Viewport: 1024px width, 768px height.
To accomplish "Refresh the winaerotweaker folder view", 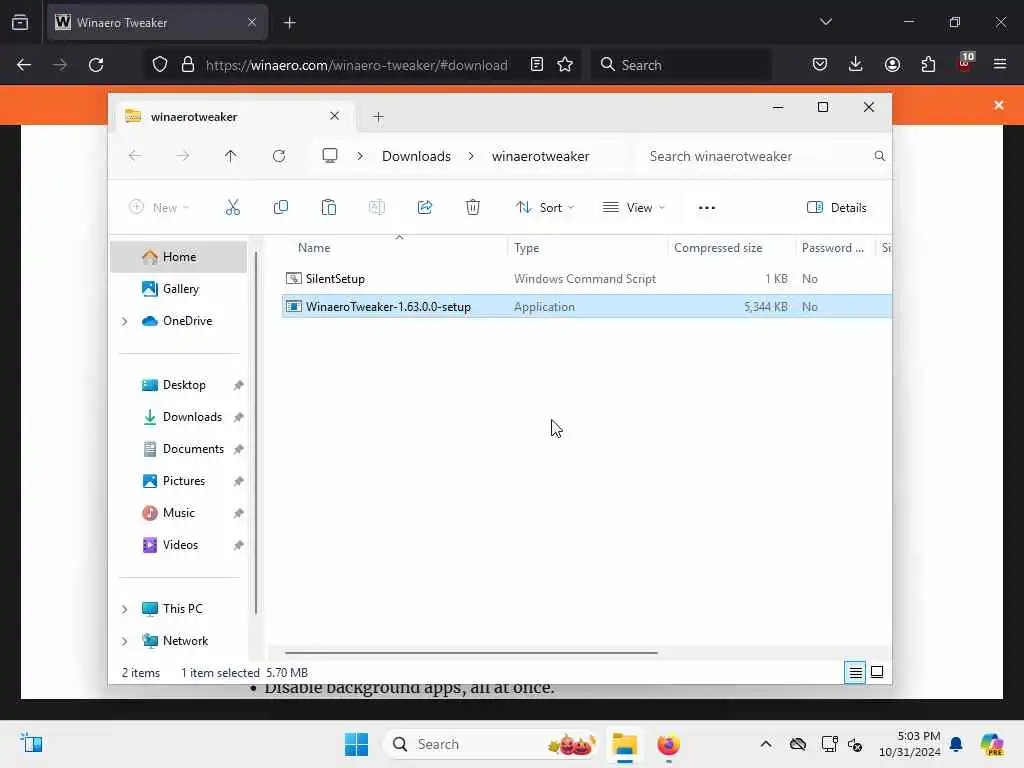I will (279, 156).
